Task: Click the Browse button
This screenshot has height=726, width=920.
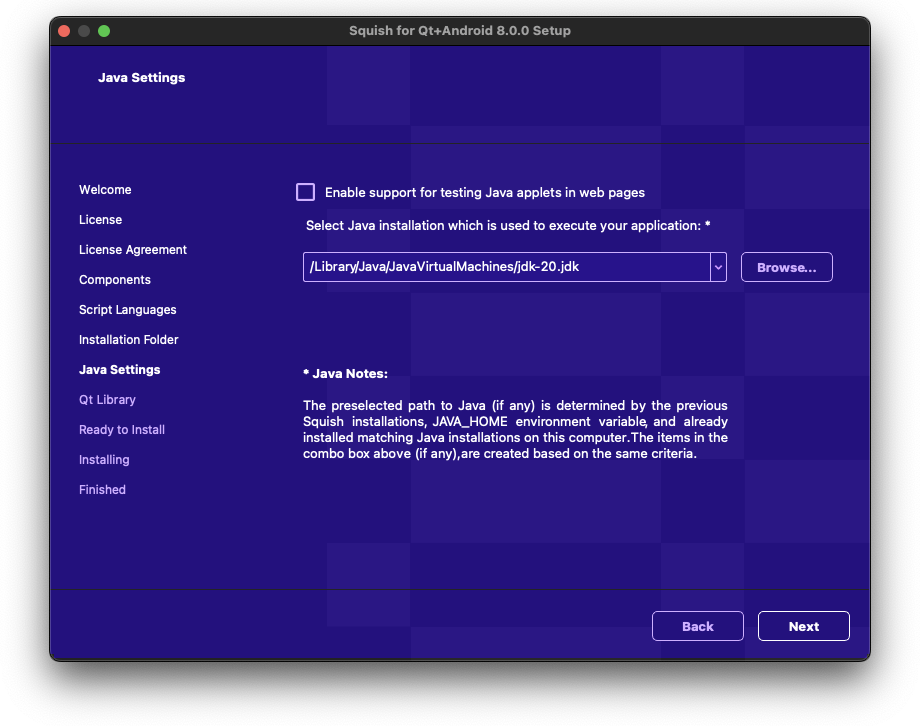Action: click(x=786, y=267)
